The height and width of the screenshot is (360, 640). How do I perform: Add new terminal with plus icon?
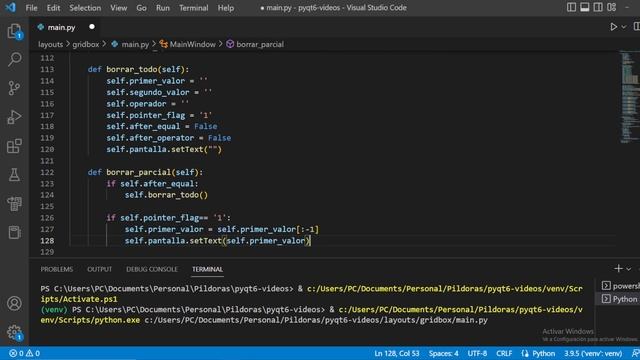coord(618,268)
